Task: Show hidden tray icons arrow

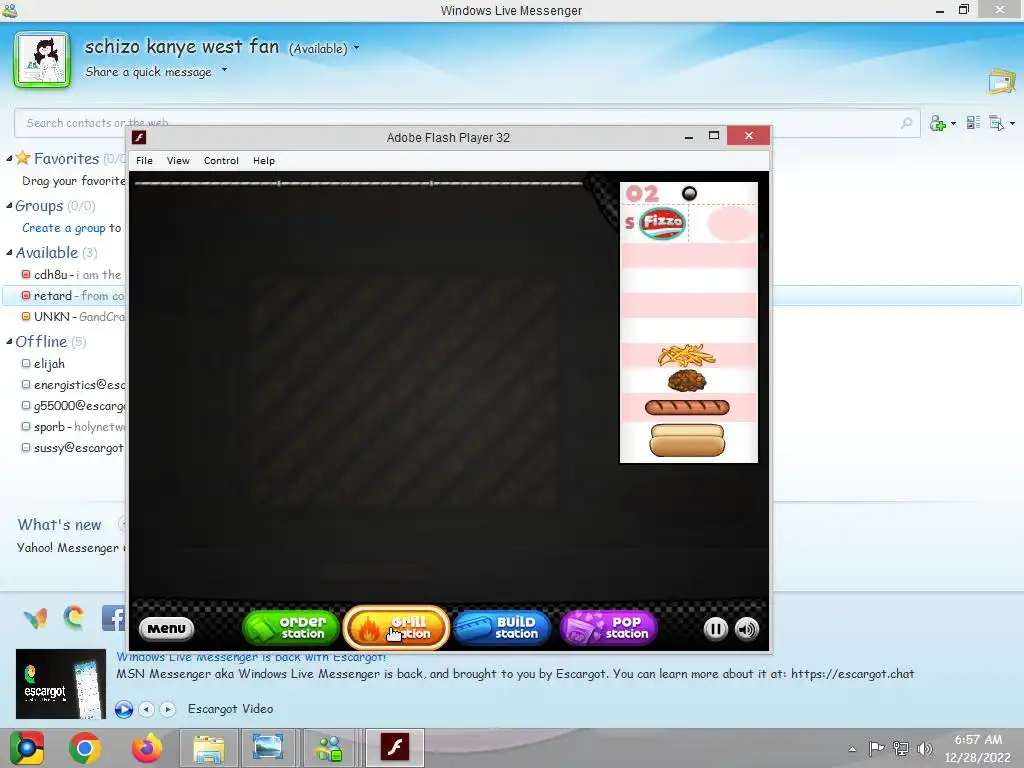Action: tap(852, 748)
